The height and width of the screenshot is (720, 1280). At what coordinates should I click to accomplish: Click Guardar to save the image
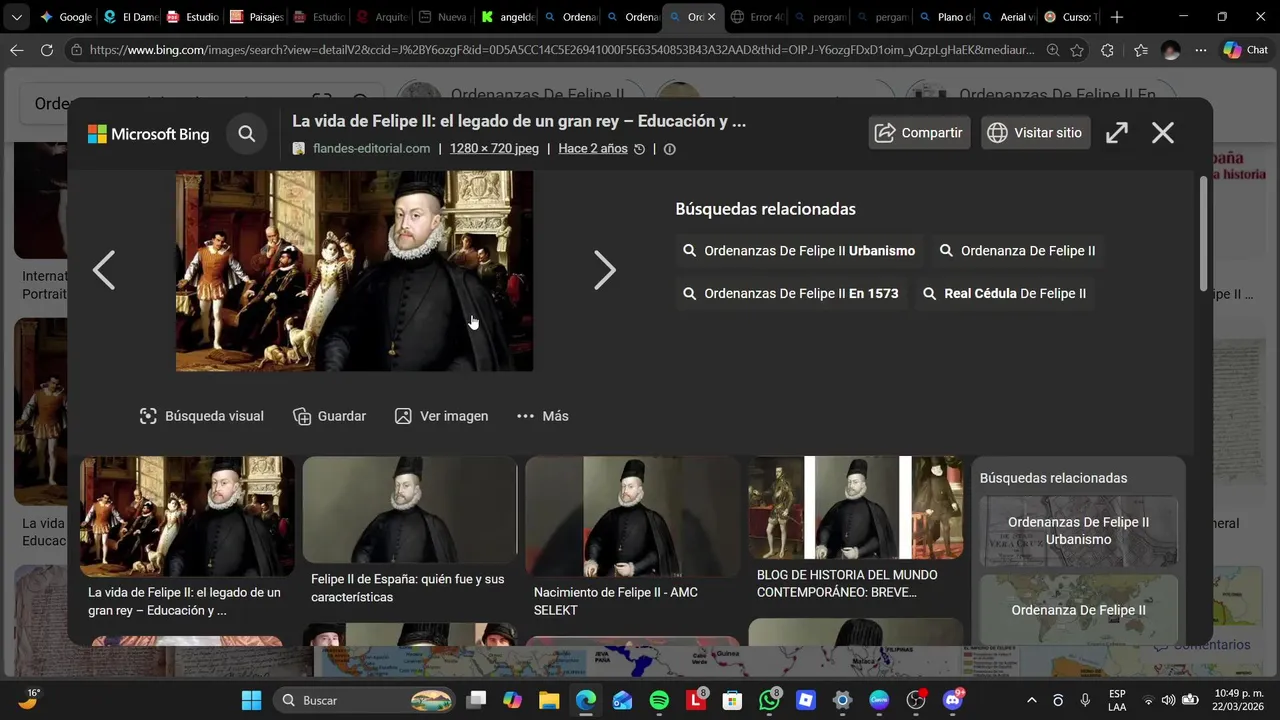330,416
